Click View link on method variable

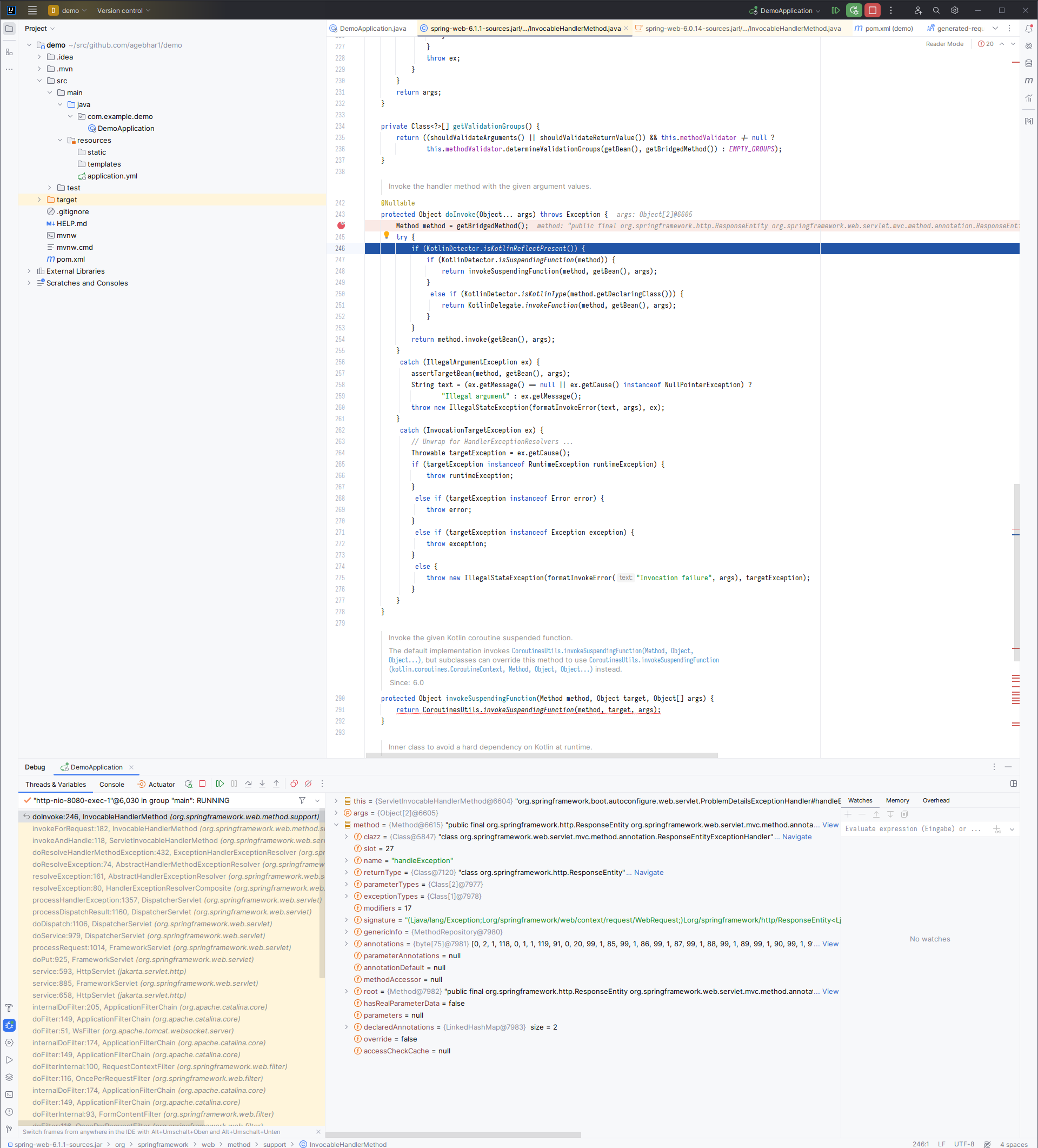click(830, 825)
